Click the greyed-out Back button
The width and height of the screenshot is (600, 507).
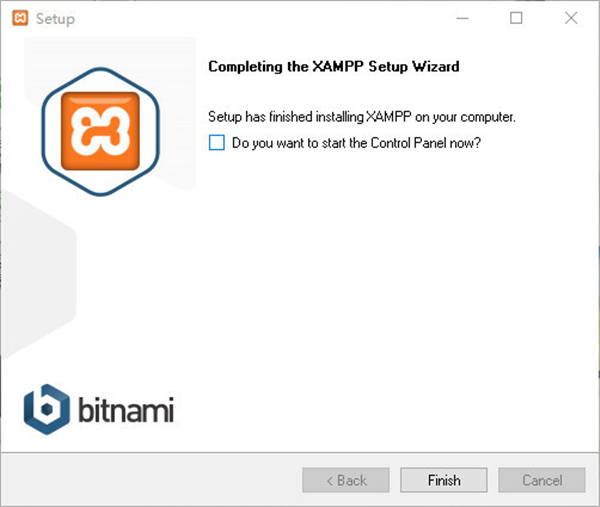[345, 480]
